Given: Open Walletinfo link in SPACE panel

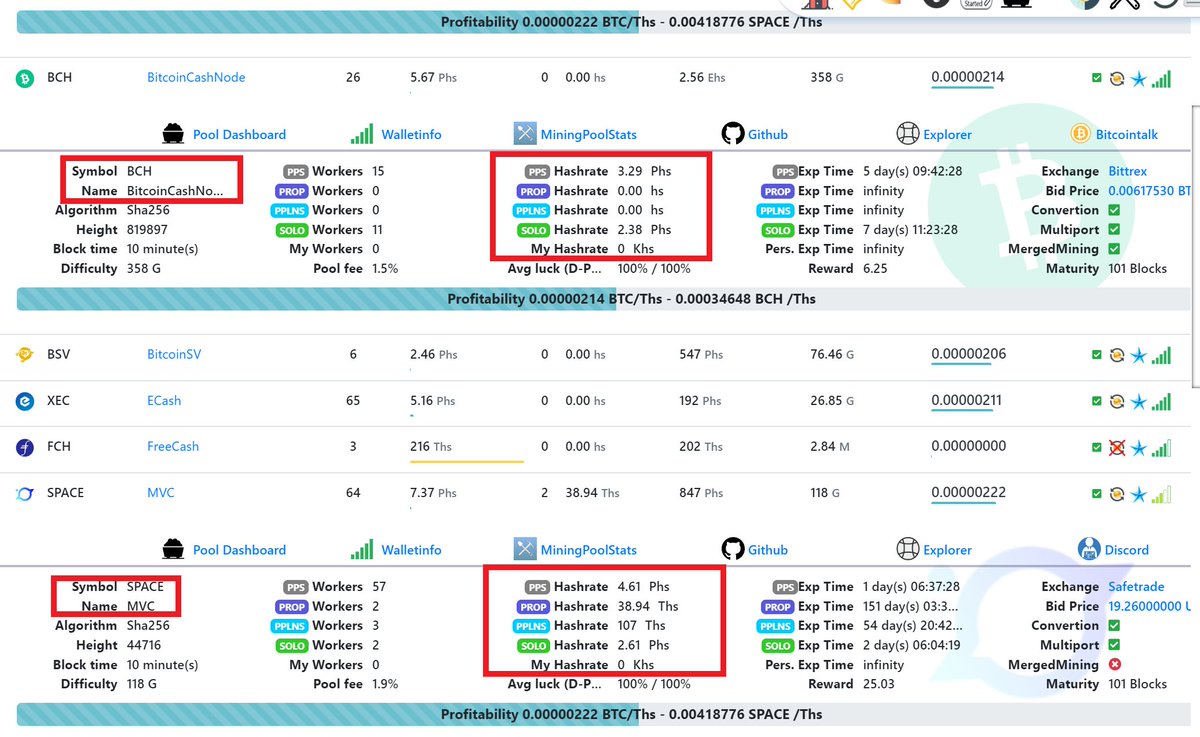Looking at the screenshot, I should tap(411, 550).
